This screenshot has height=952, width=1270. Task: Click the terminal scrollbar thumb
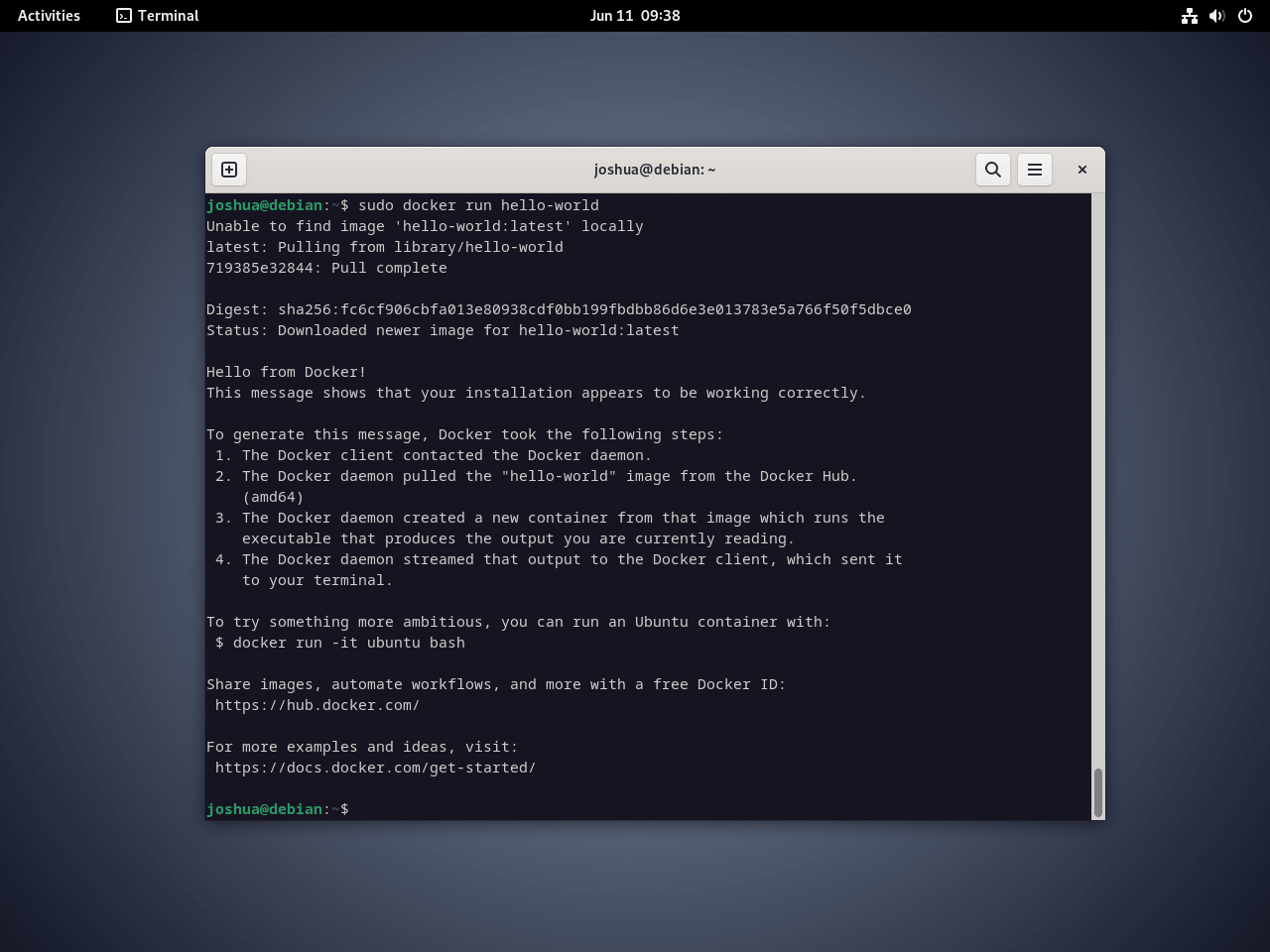pos(1098,792)
